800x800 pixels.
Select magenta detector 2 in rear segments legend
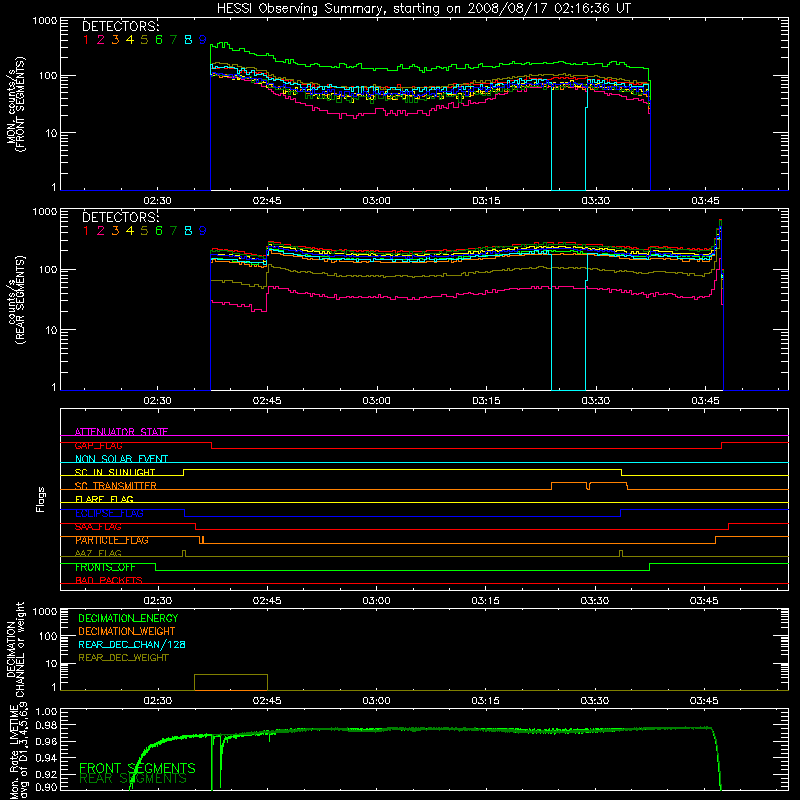101,231
